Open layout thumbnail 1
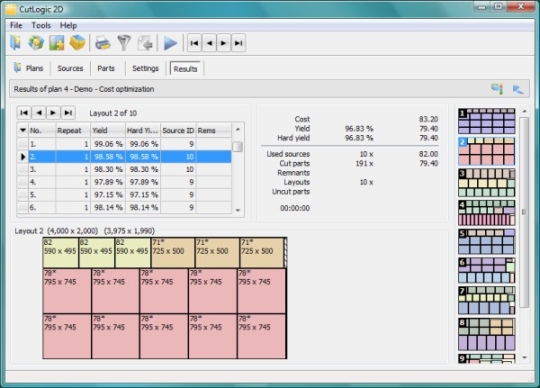The height and width of the screenshot is (388, 540). [x=487, y=121]
